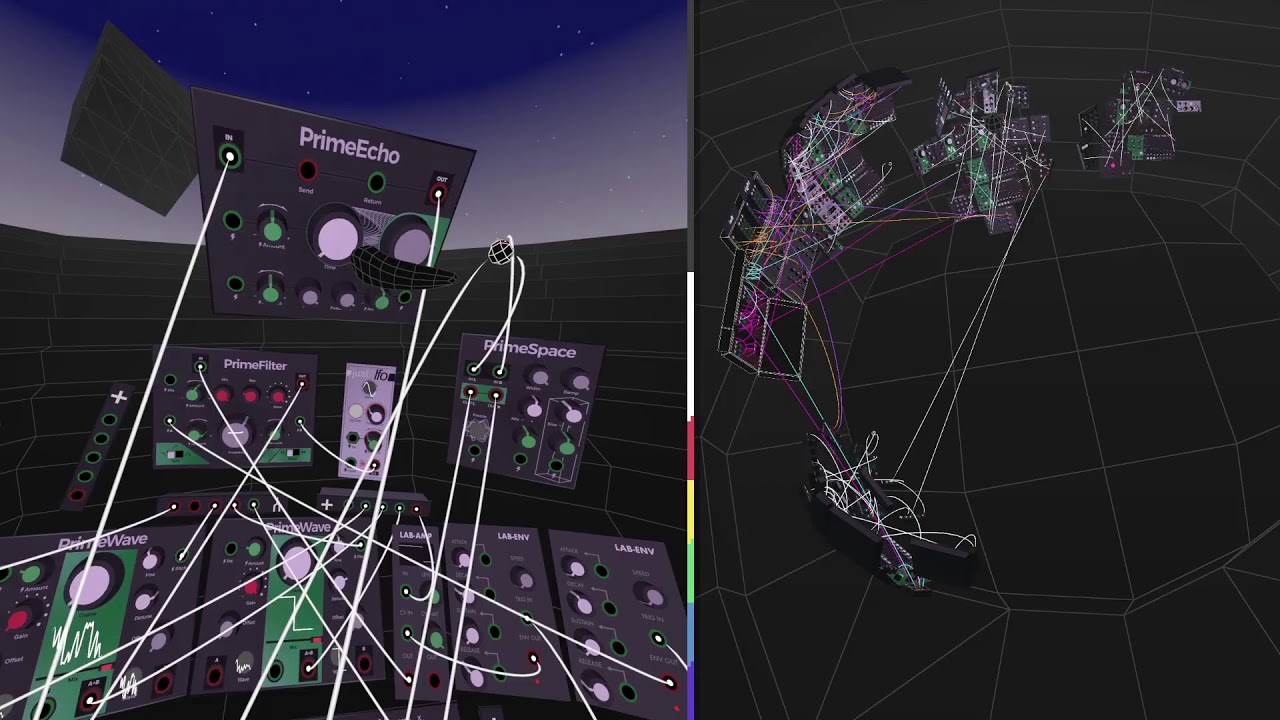This screenshot has height=720, width=1280.
Task: Adjust the PrimeSpace Size knob
Action: point(571,414)
